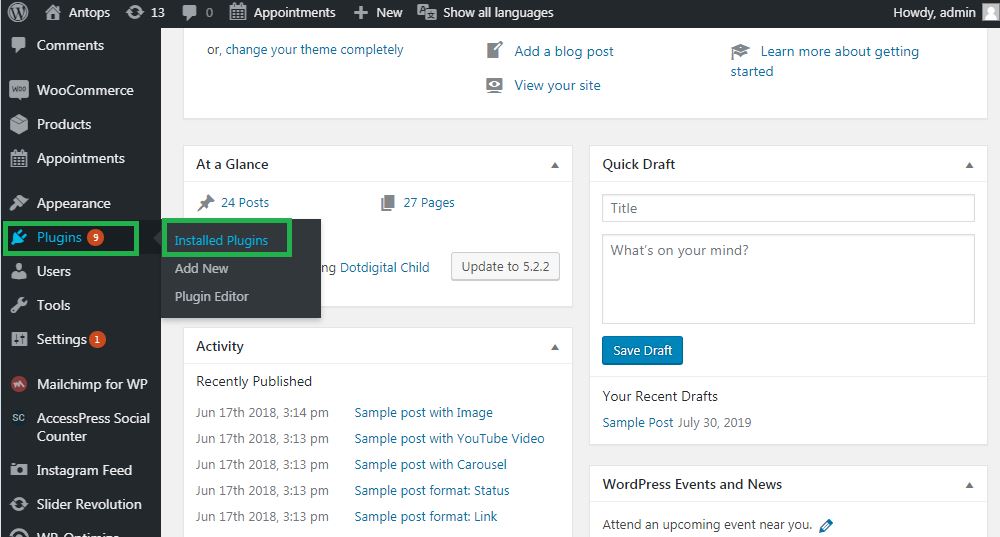
Task: Open Plugin Editor submenu item
Action: (212, 297)
